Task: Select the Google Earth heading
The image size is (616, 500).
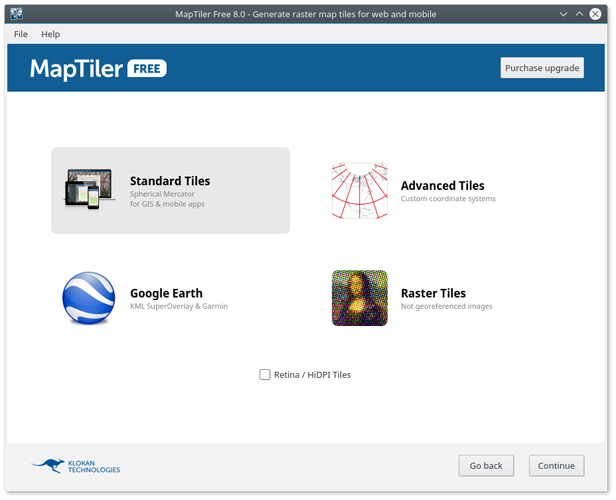Action: click(x=166, y=293)
